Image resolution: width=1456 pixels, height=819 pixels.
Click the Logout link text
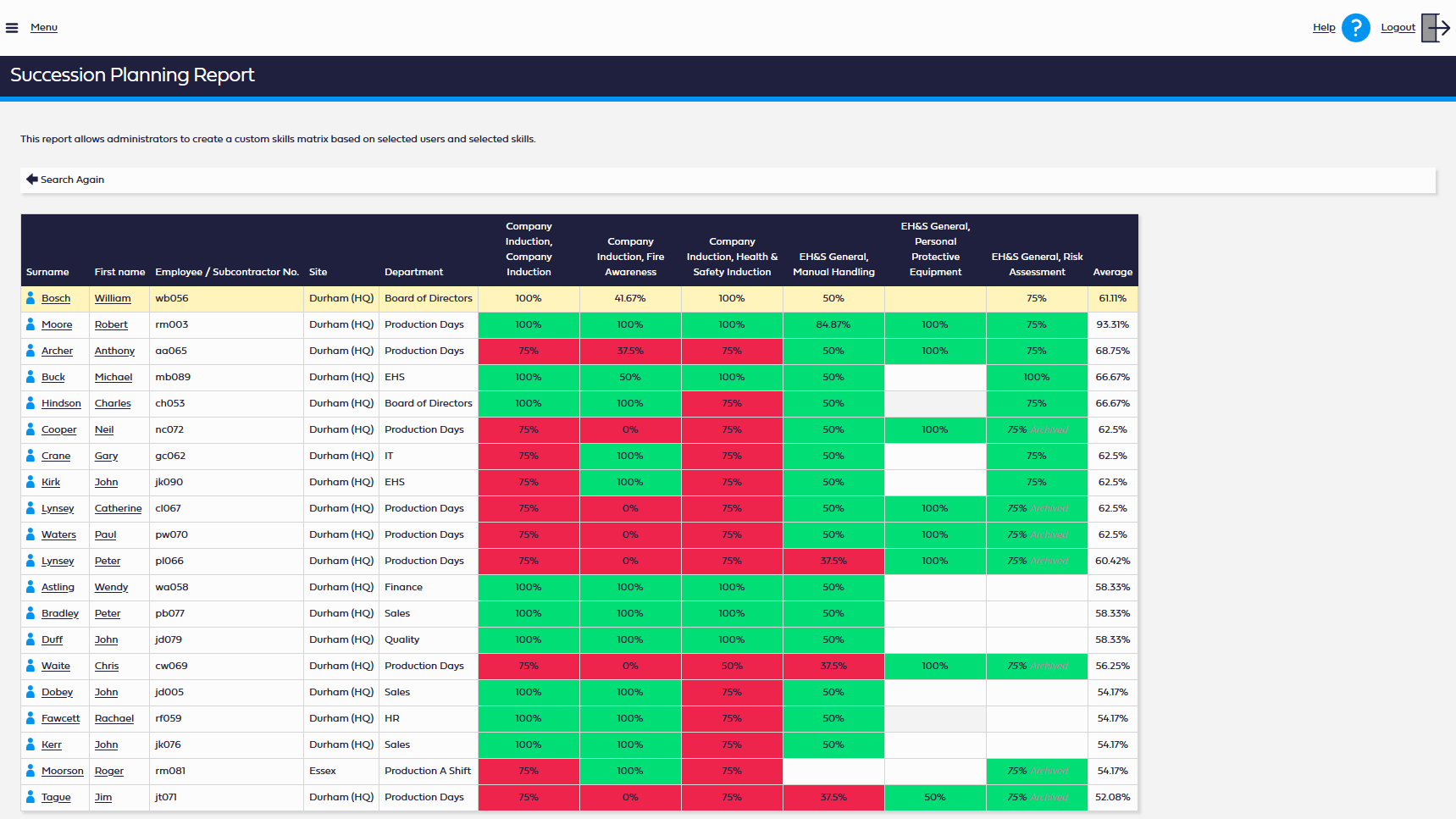coord(1398,28)
